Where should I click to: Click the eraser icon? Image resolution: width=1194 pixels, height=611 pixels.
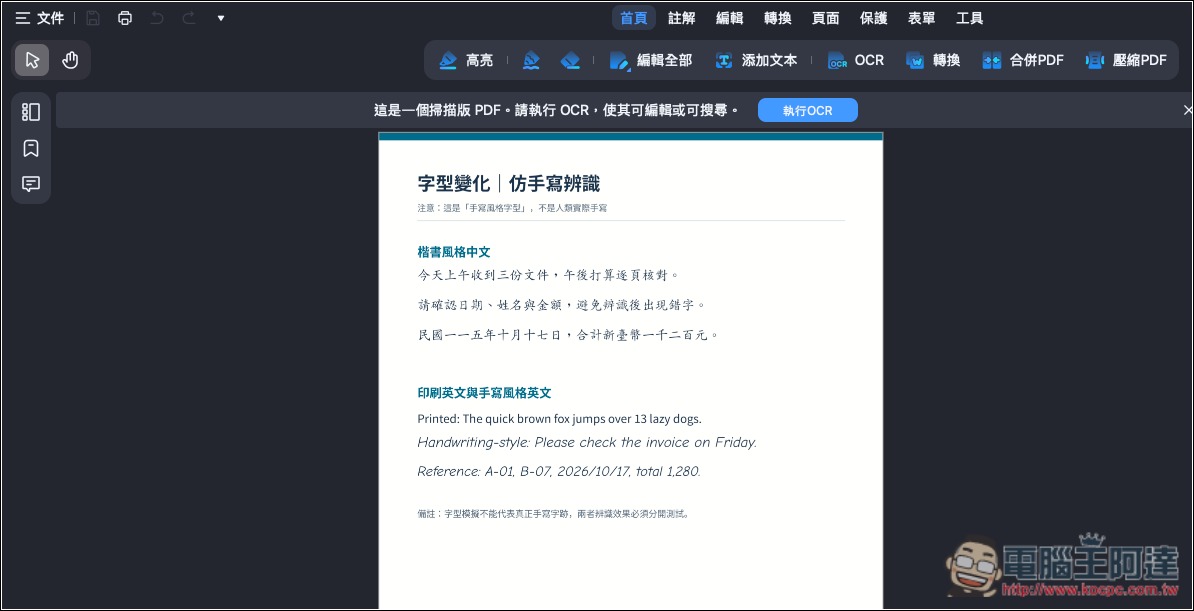570,60
